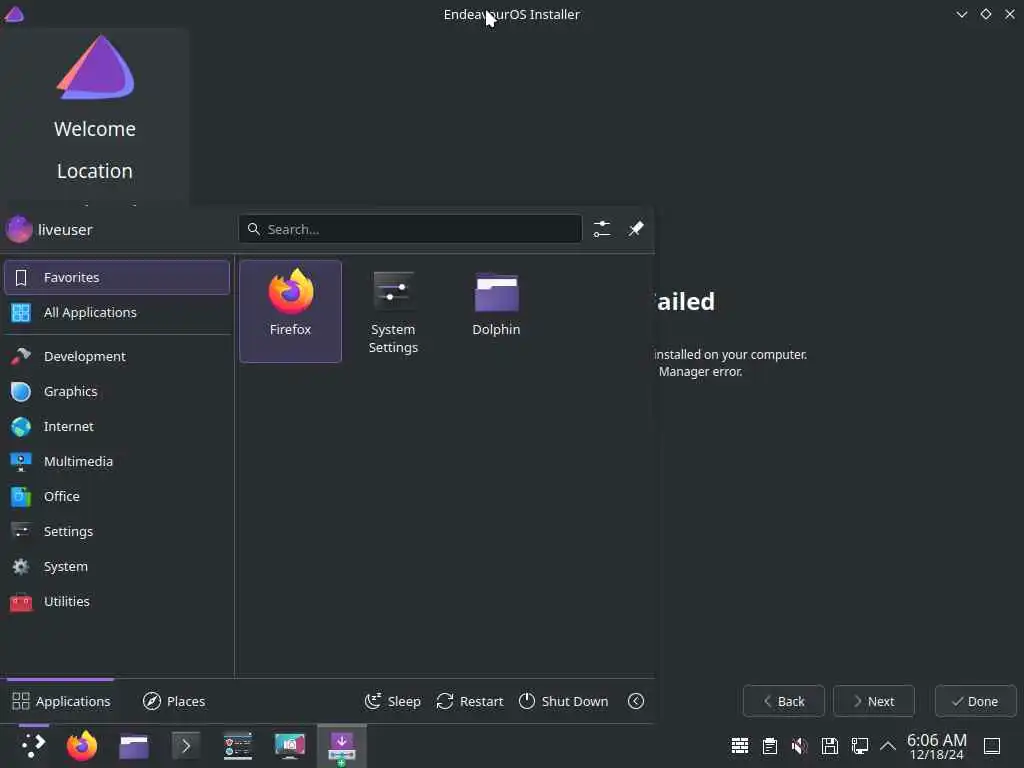Open screenshot tool on taskbar
The image size is (1024, 768).
[290, 746]
